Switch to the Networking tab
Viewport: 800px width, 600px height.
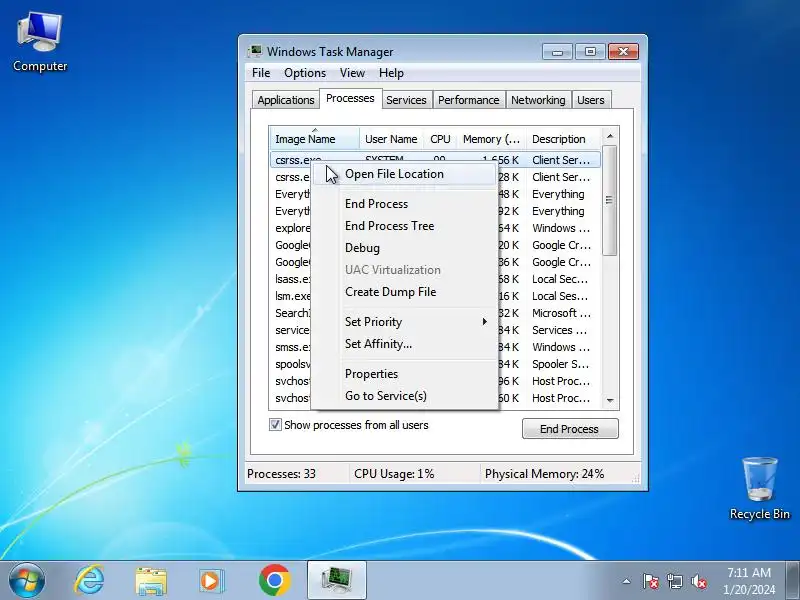click(x=538, y=100)
